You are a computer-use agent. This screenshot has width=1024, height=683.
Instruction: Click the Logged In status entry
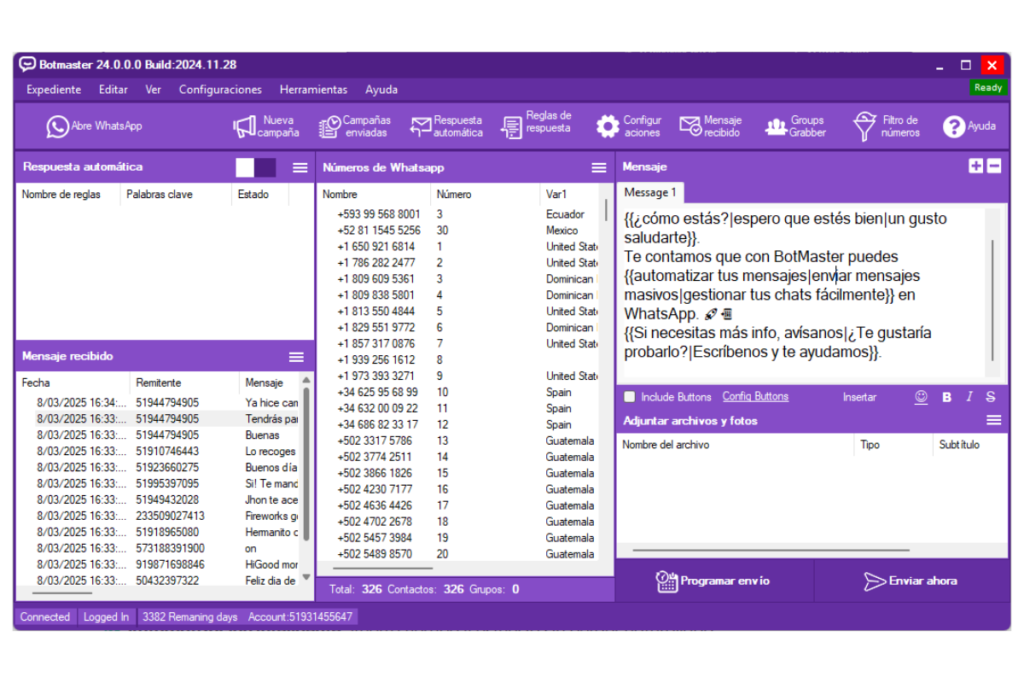tap(106, 616)
